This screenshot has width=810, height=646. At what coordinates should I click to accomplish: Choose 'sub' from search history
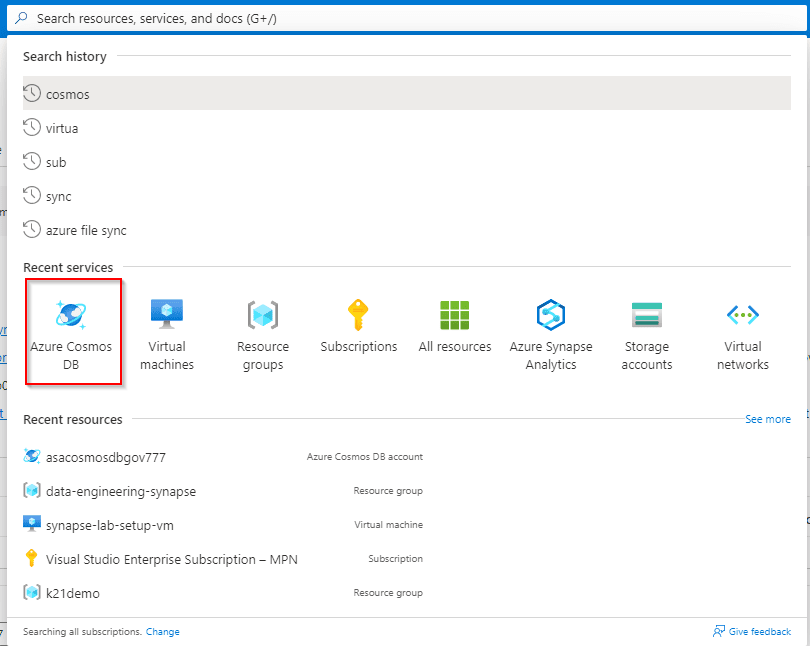[x=56, y=162]
